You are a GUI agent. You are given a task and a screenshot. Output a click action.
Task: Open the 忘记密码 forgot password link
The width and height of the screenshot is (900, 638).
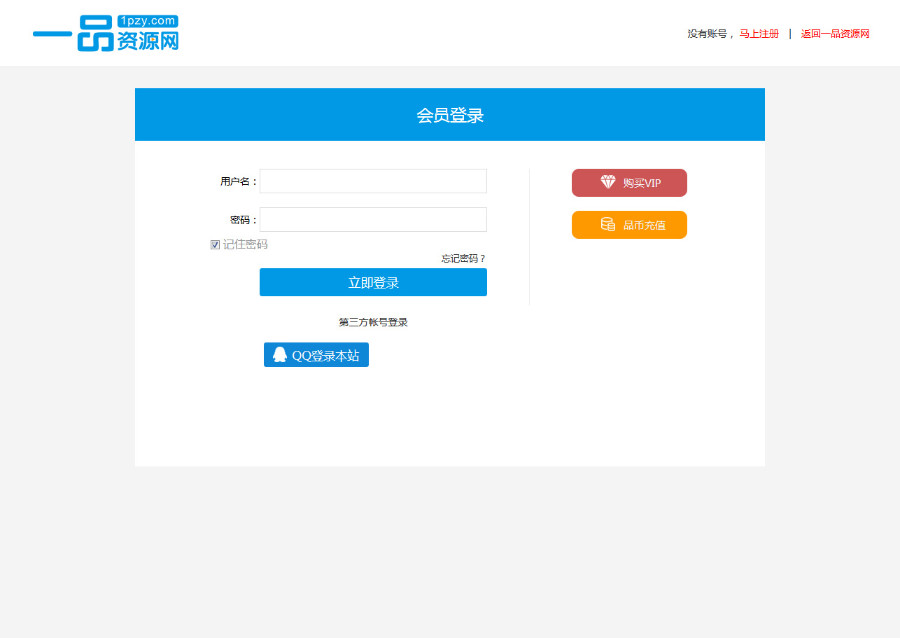tap(460, 257)
